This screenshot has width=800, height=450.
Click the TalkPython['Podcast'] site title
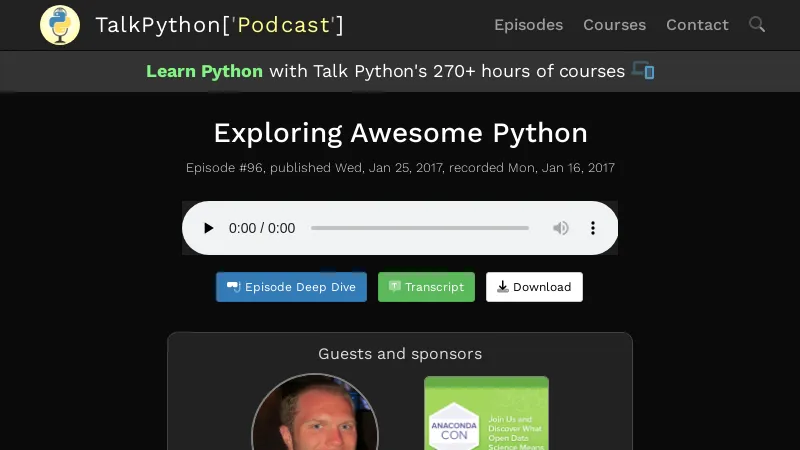click(219, 25)
